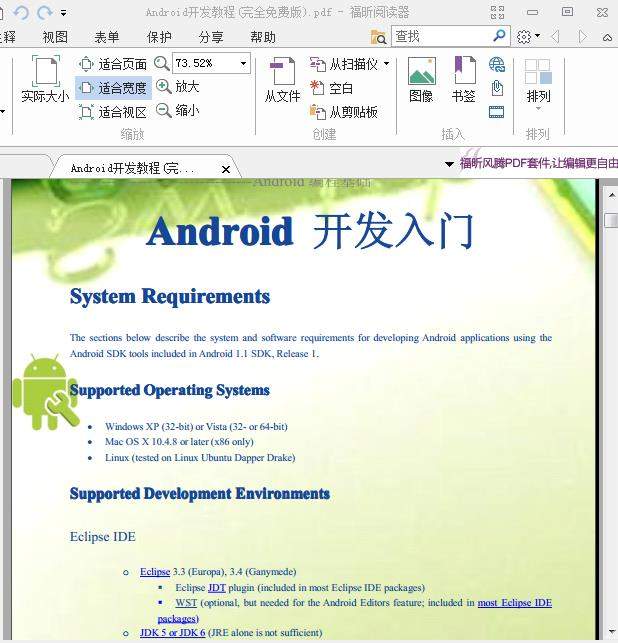
Task: Close the Android开发教程 document tab
Action: pyautogui.click(x=226, y=169)
